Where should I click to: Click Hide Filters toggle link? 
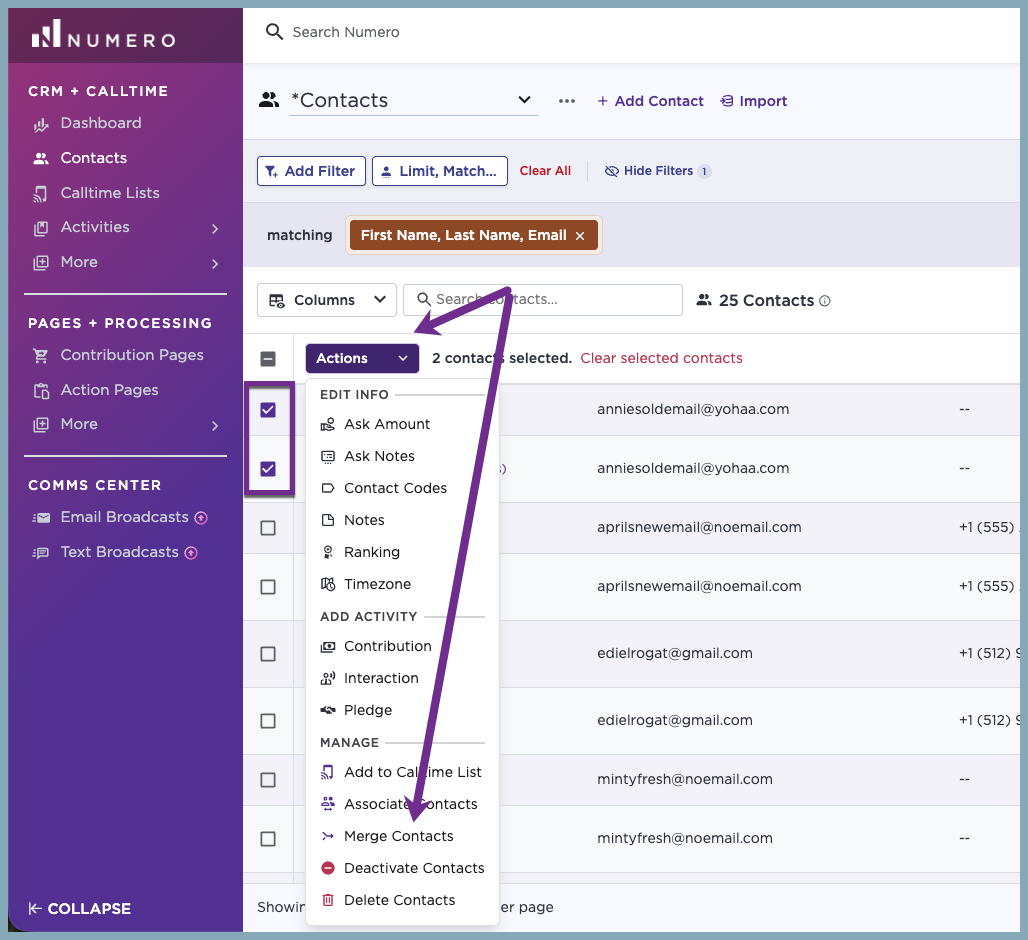click(657, 171)
